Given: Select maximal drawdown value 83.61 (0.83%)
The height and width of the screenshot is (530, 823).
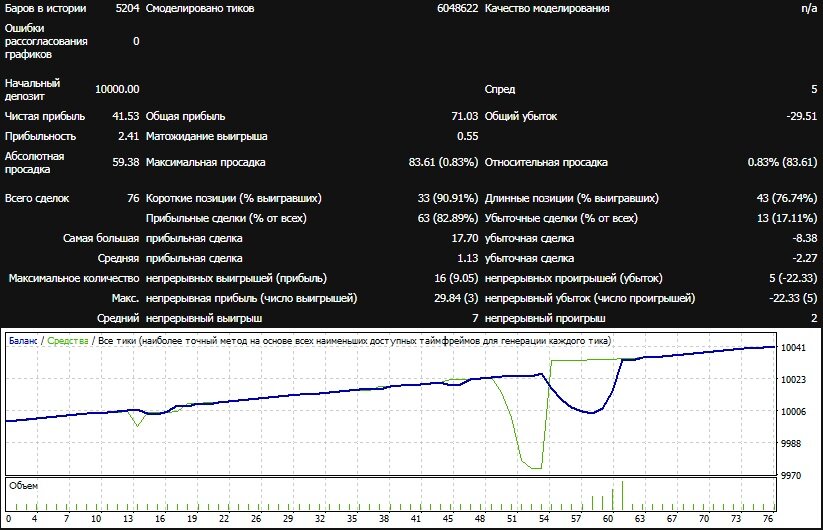Looking at the screenshot, I should click(x=444, y=163).
